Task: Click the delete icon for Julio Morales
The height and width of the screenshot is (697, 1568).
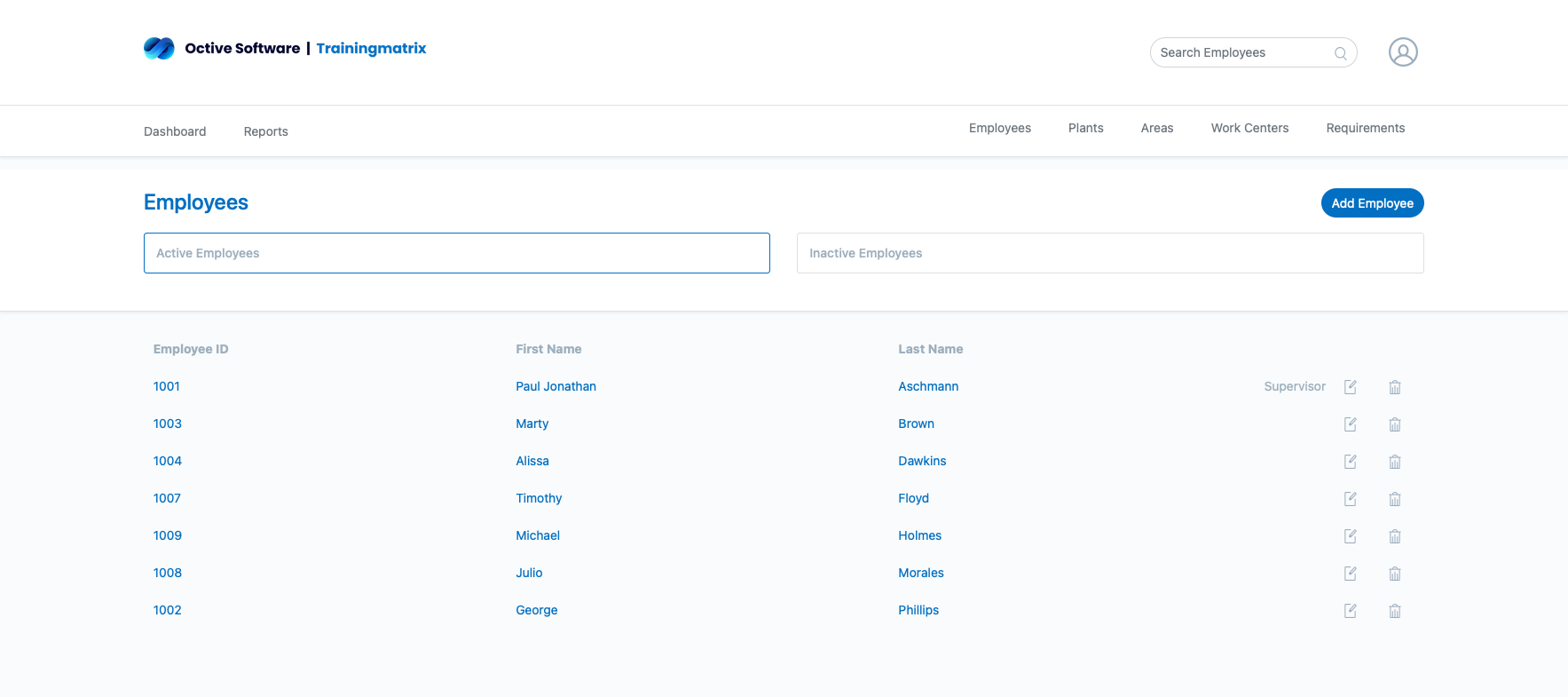Action: tap(1394, 574)
